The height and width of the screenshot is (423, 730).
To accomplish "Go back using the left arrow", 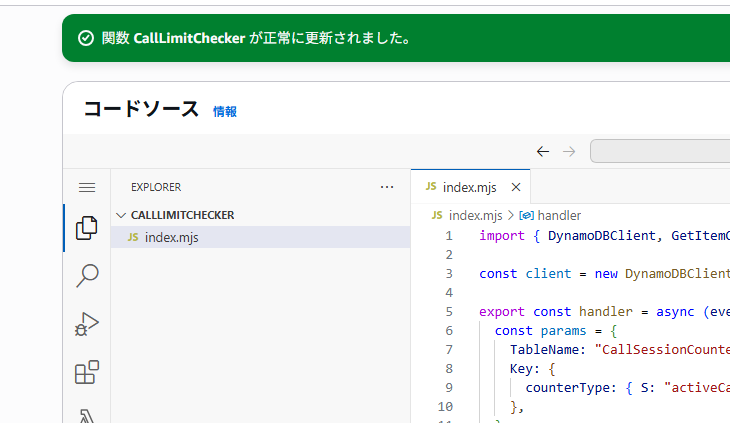I will coord(543,151).
